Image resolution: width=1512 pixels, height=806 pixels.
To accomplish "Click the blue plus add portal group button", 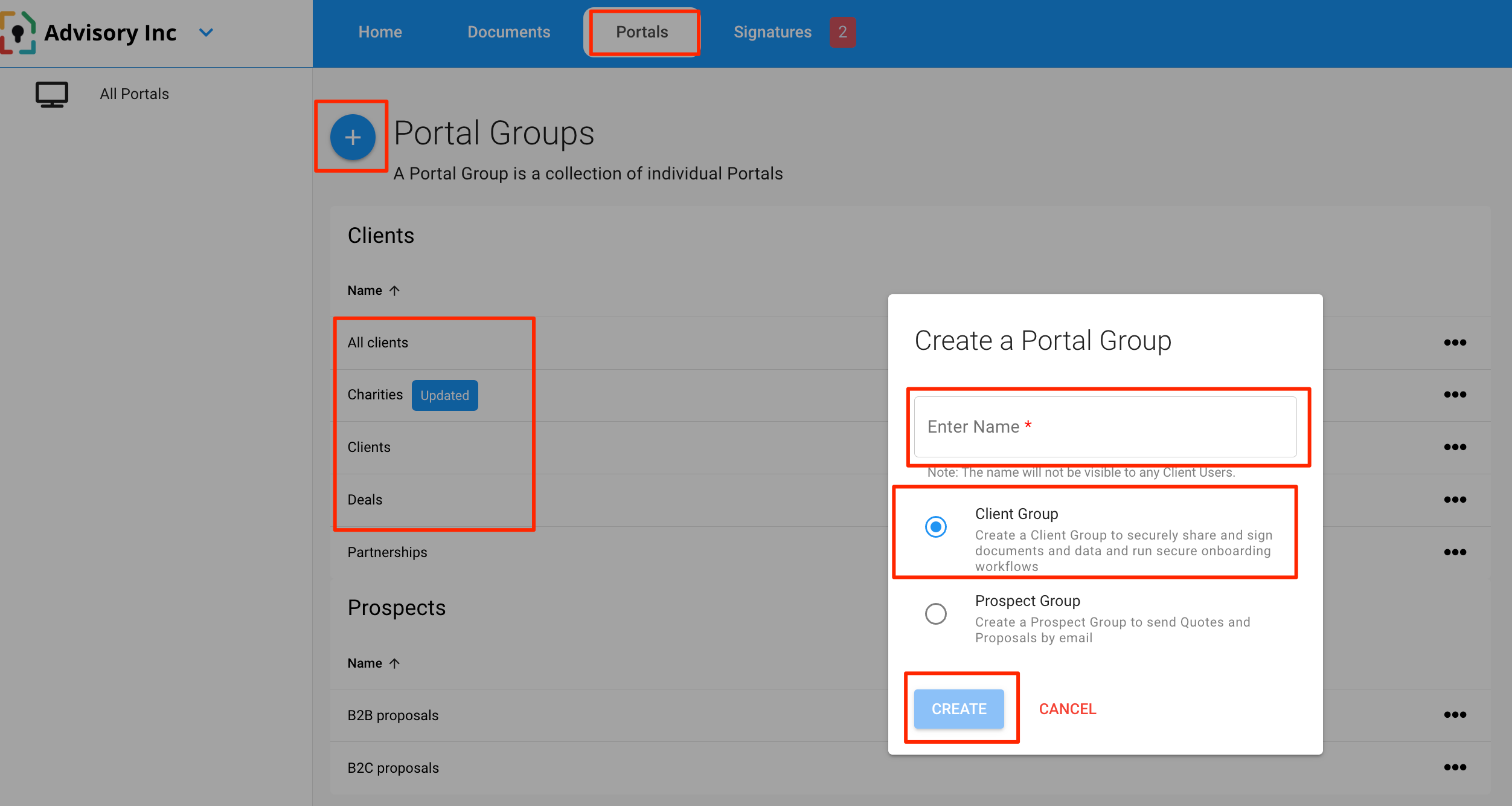I will [353, 137].
